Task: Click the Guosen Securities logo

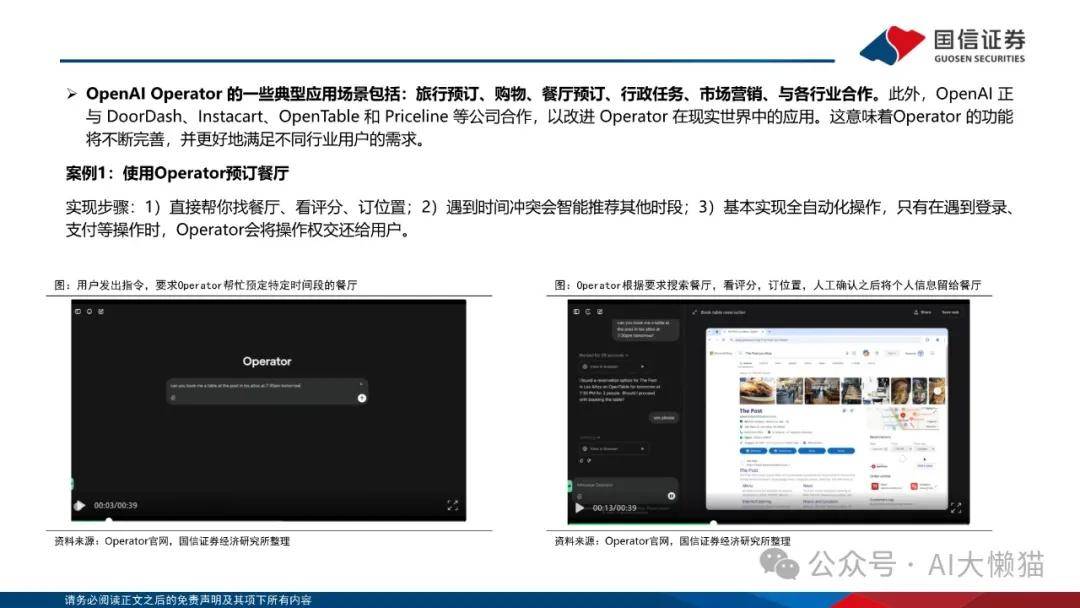Action: 942,45
